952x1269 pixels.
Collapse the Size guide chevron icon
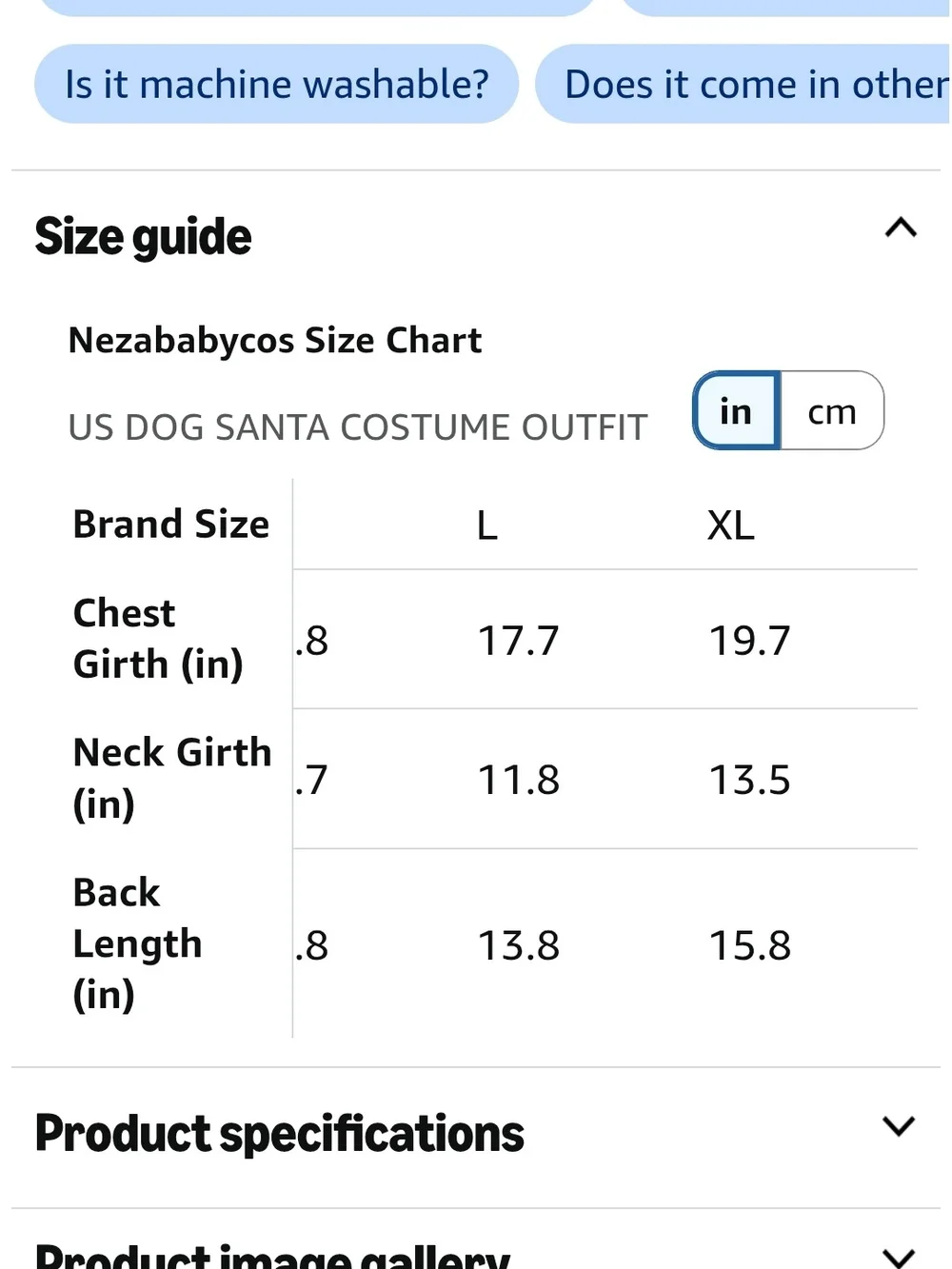click(901, 228)
